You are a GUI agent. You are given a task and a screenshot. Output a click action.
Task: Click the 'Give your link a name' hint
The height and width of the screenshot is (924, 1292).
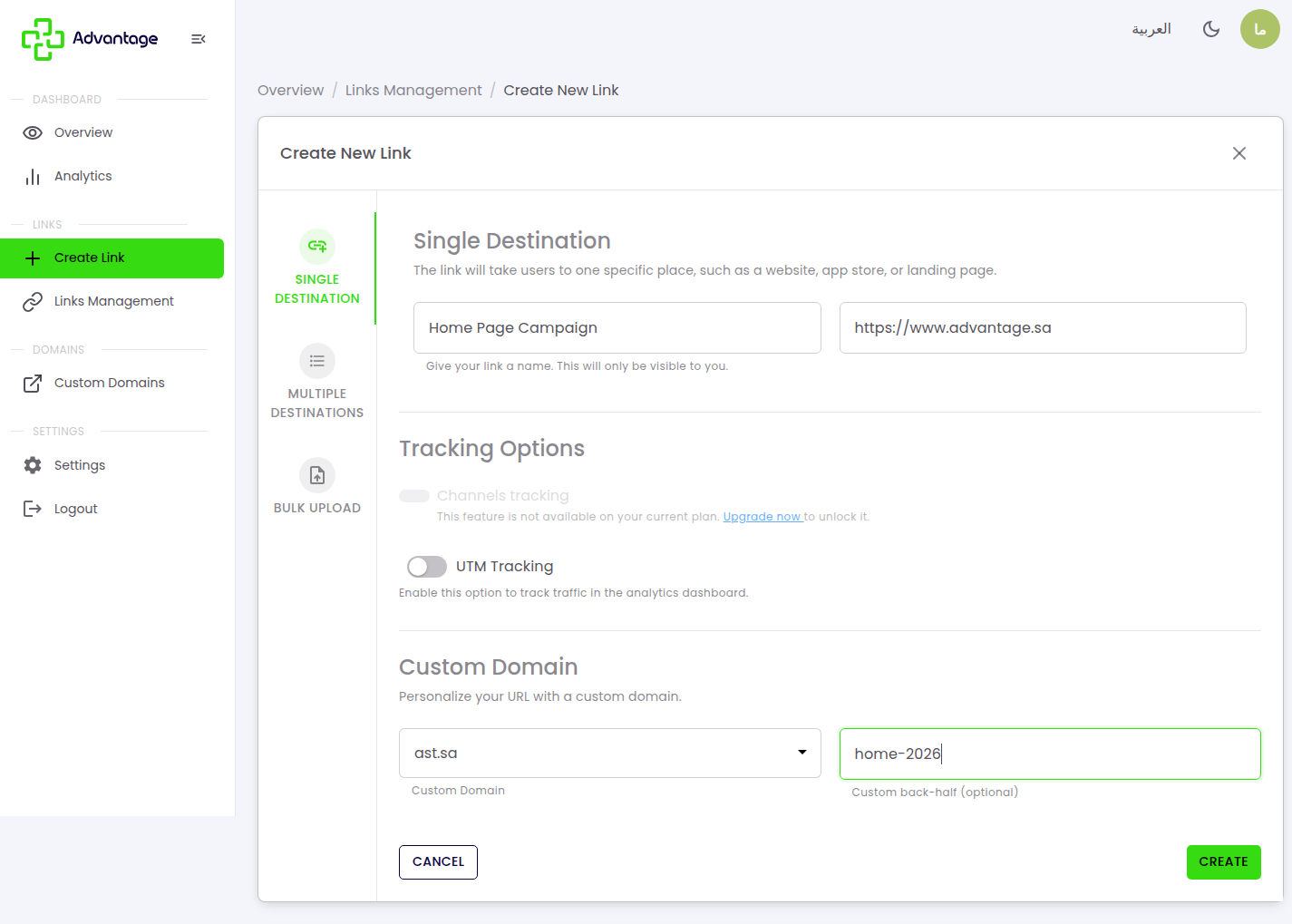pos(577,366)
